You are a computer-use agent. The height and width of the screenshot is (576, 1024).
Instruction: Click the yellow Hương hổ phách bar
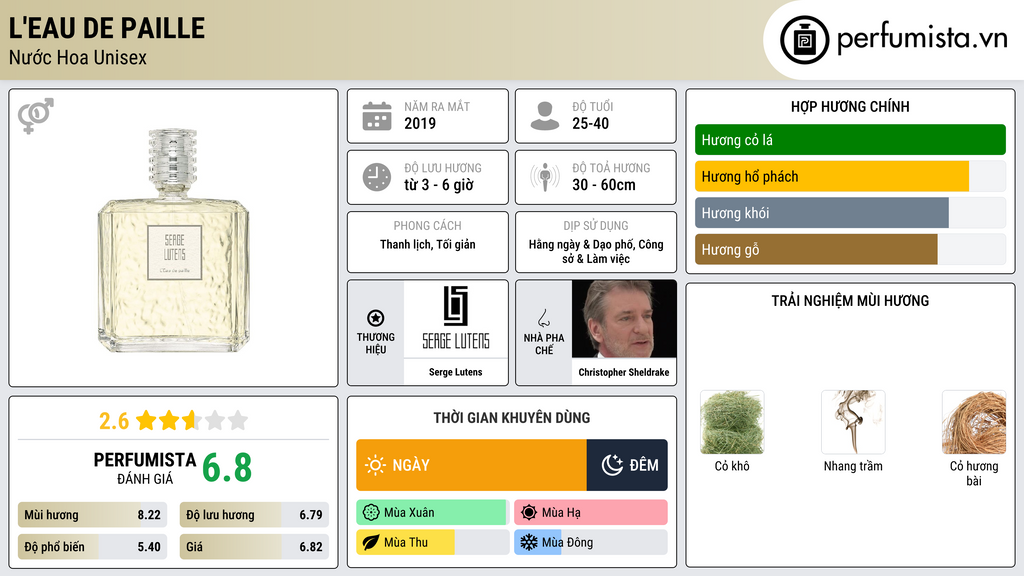[x=832, y=176]
